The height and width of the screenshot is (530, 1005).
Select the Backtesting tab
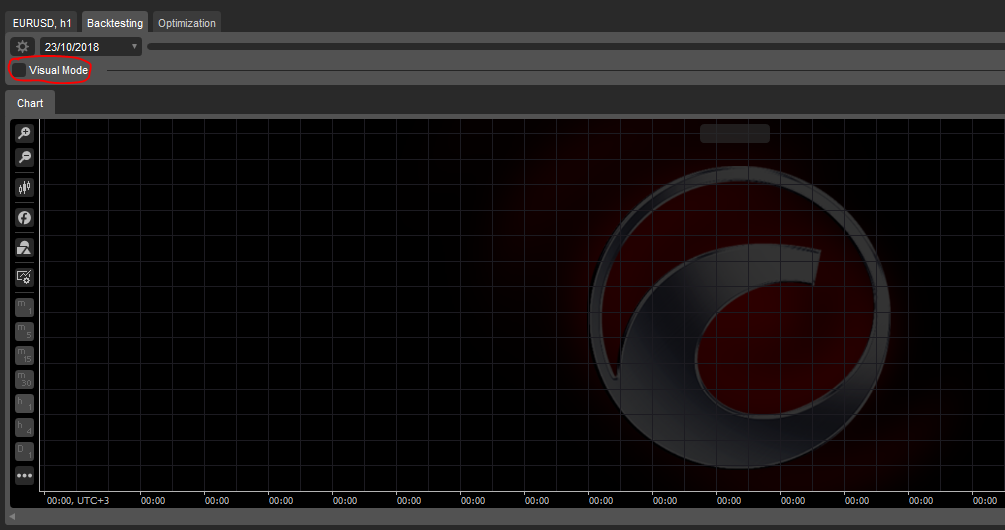click(x=115, y=23)
